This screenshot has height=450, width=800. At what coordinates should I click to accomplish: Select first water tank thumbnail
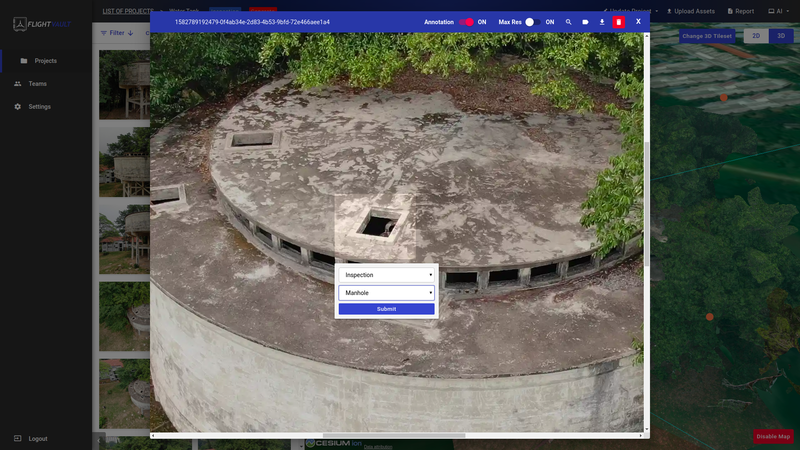(124, 85)
